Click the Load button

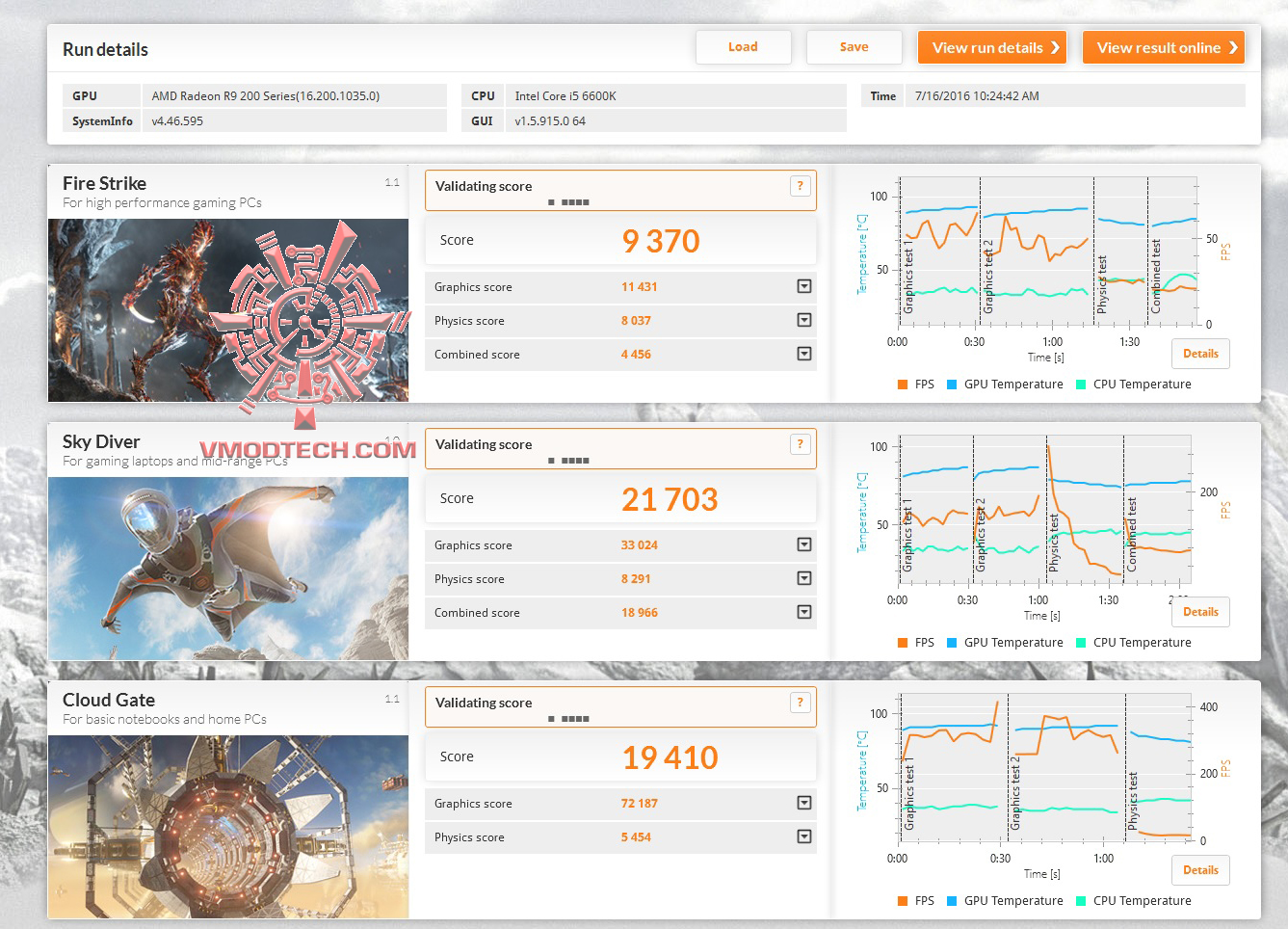pyautogui.click(x=743, y=47)
